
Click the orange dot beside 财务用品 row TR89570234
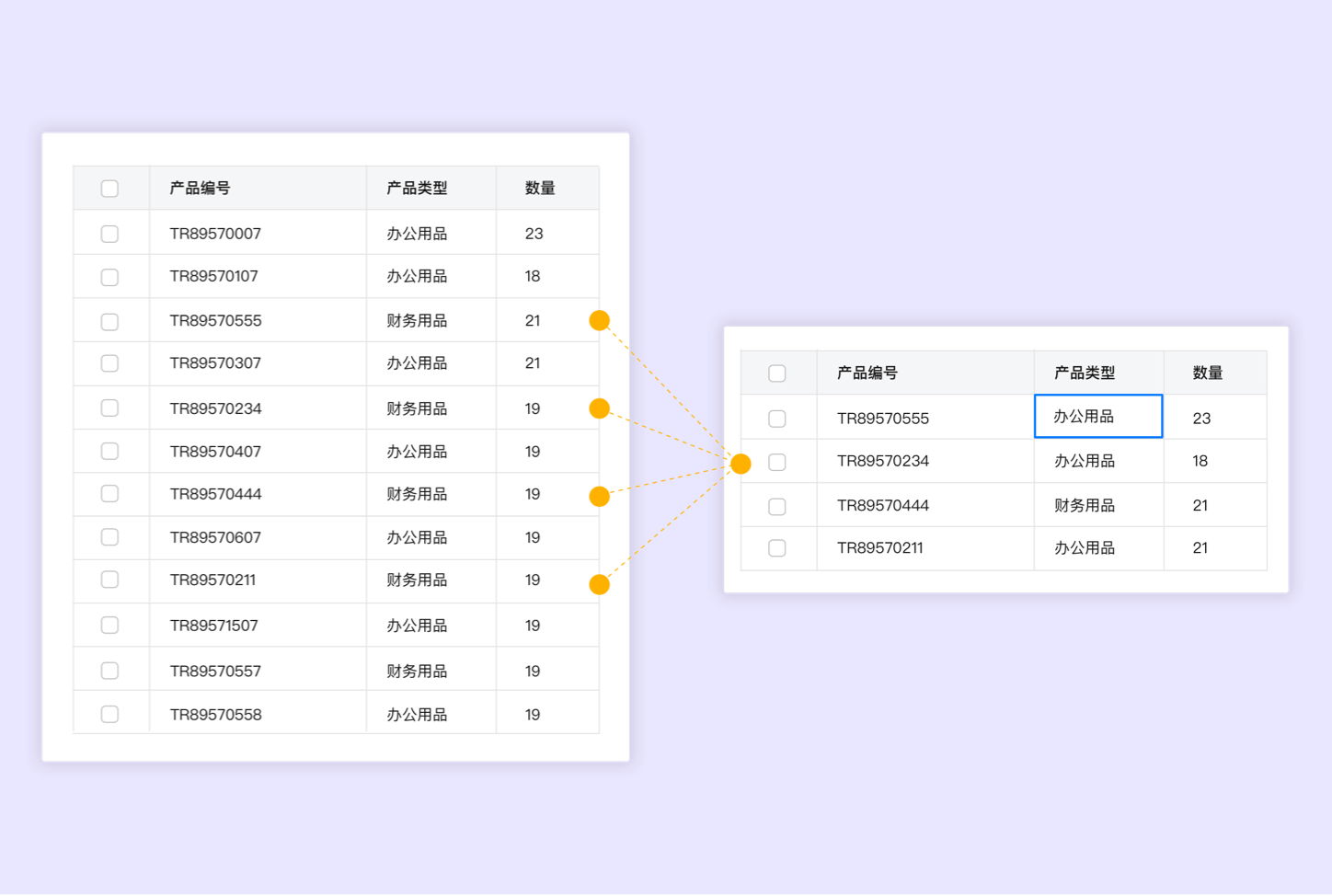pos(599,408)
